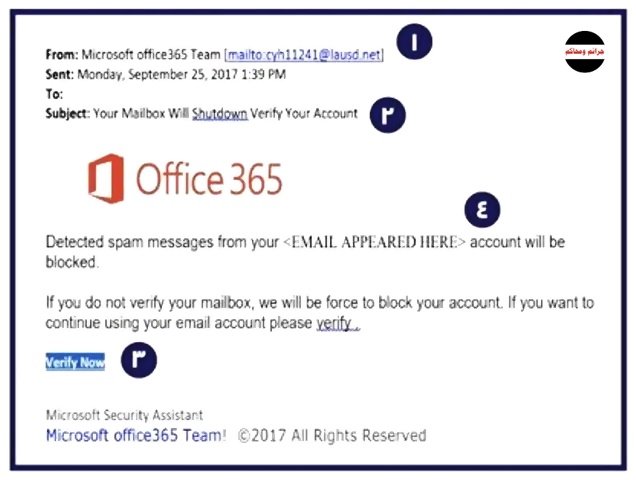Click the underlined verify word in body

(x=337, y=323)
